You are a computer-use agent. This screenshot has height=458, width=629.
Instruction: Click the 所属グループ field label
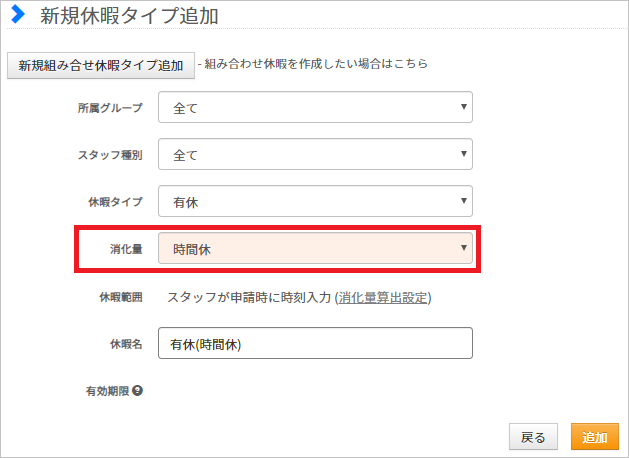110,108
